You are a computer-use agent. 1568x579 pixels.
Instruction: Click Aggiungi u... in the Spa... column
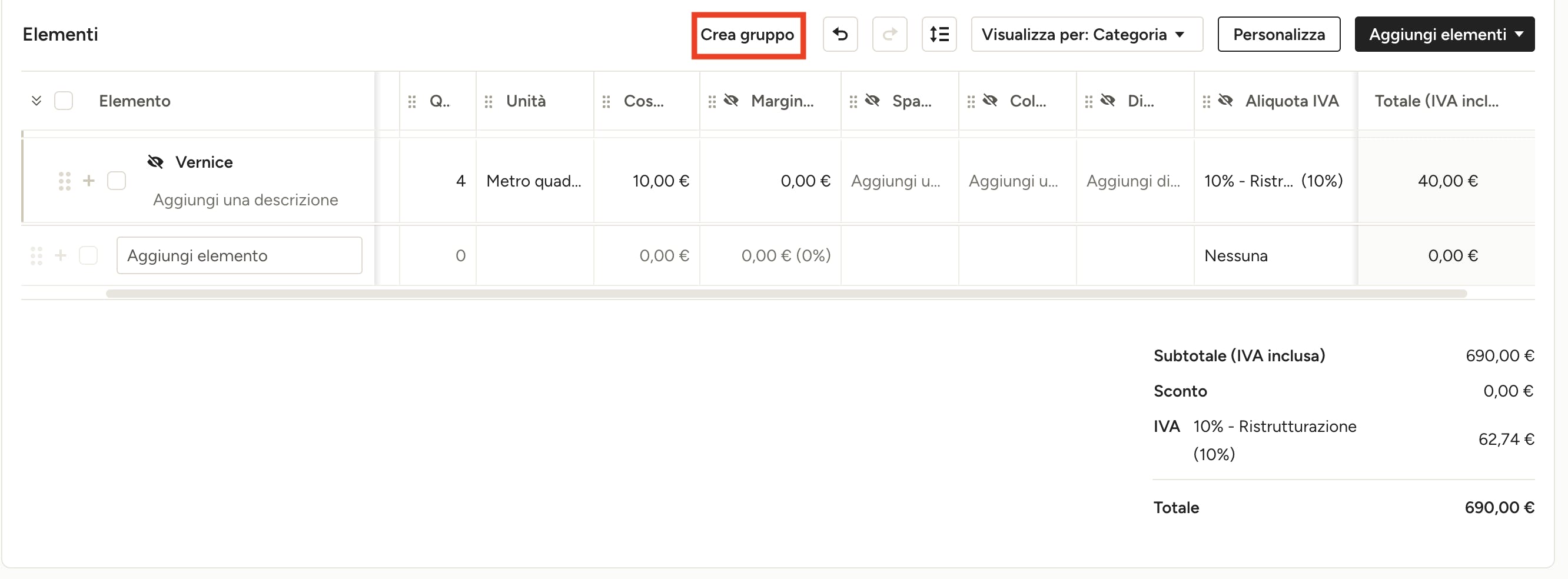[x=899, y=181]
